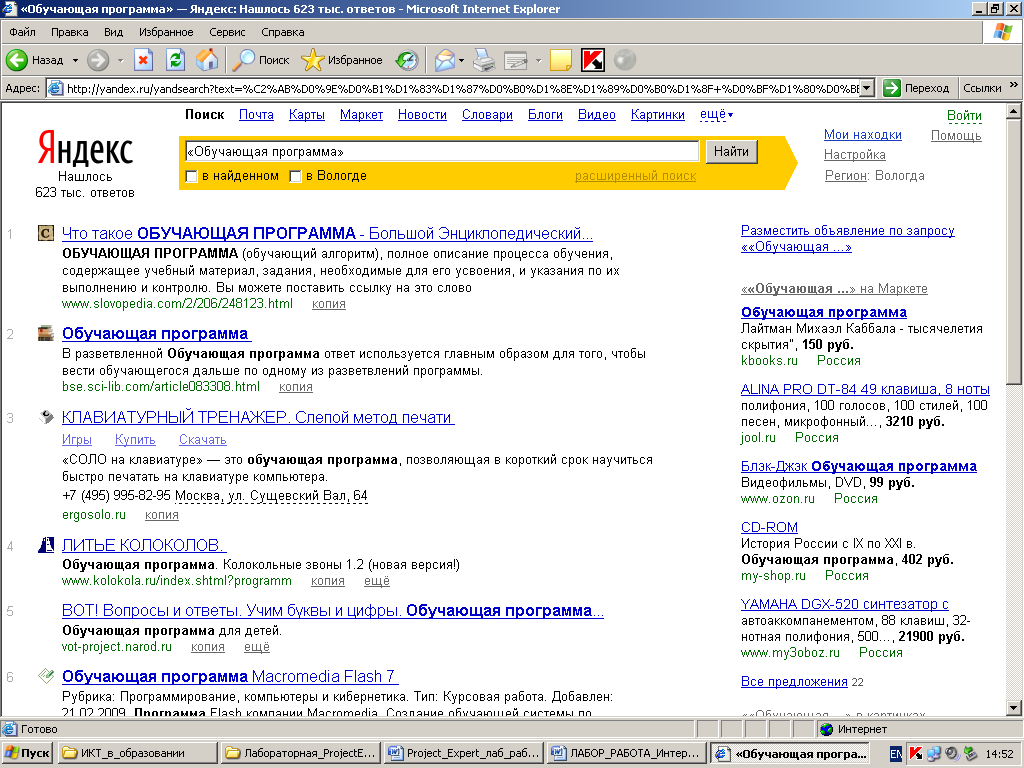Click the Пуск Start button
The height and width of the screenshot is (768, 1024).
(28, 754)
